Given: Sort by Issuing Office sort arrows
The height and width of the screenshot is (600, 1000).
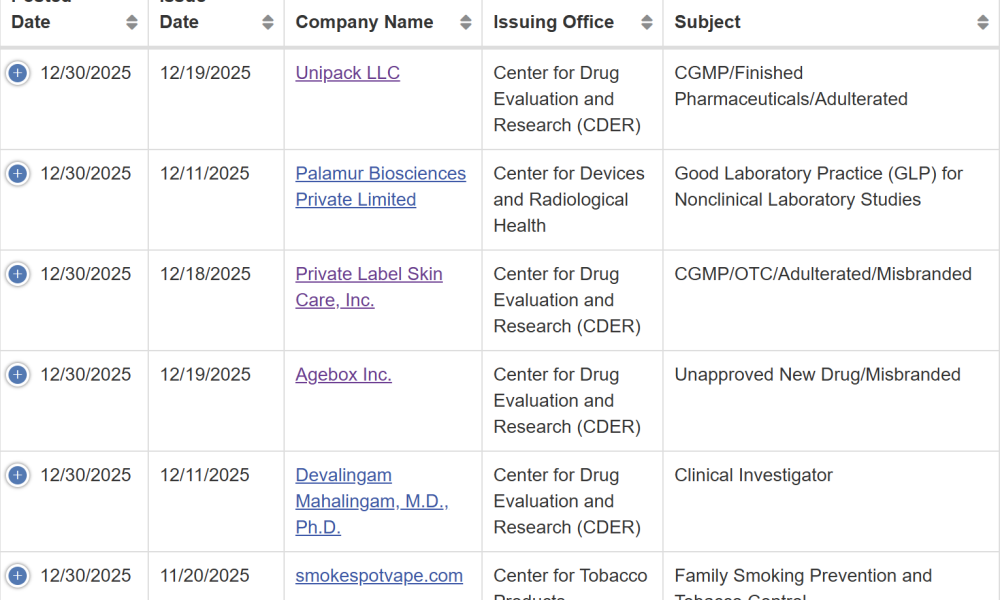Looking at the screenshot, I should [x=647, y=22].
